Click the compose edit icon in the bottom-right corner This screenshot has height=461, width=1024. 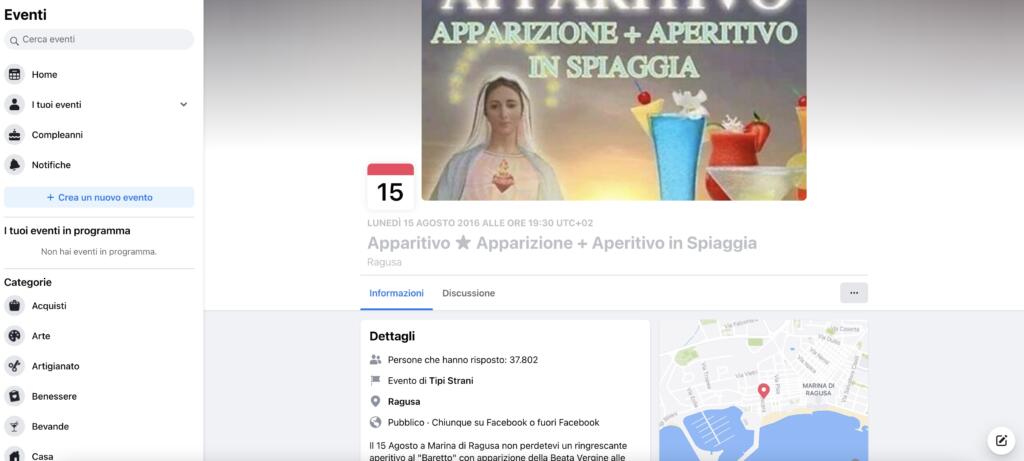(1000, 441)
